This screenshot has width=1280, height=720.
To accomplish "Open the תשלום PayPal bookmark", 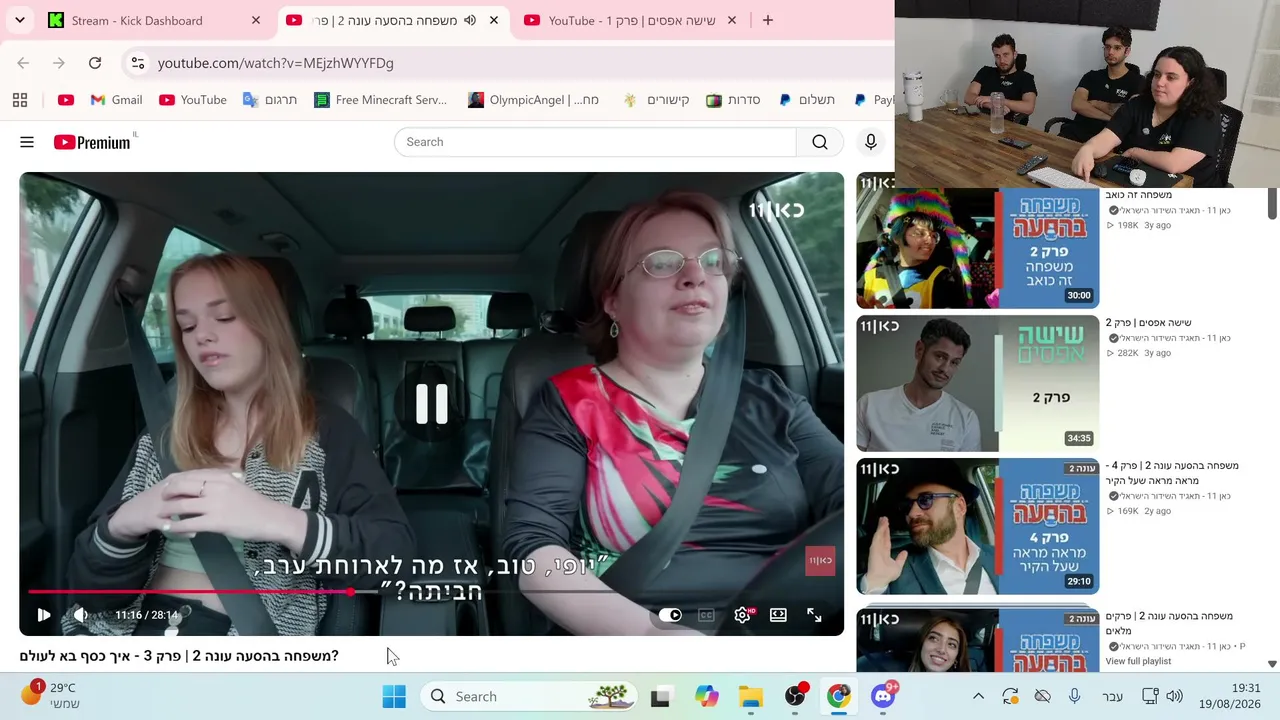I will click(x=806, y=100).
